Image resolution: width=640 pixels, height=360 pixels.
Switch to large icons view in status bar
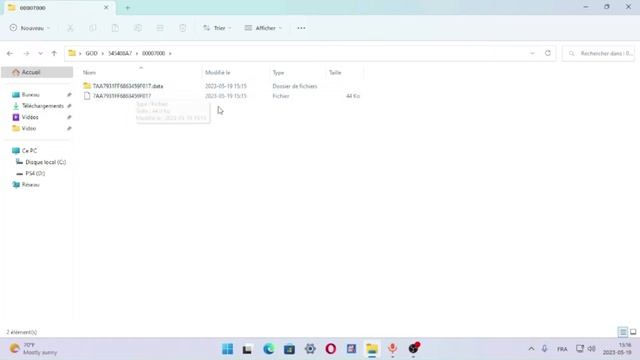pos(633,332)
